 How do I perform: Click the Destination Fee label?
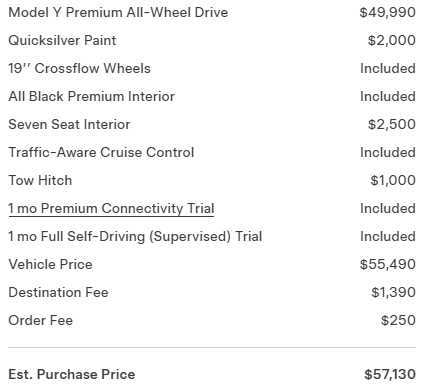tap(58, 293)
